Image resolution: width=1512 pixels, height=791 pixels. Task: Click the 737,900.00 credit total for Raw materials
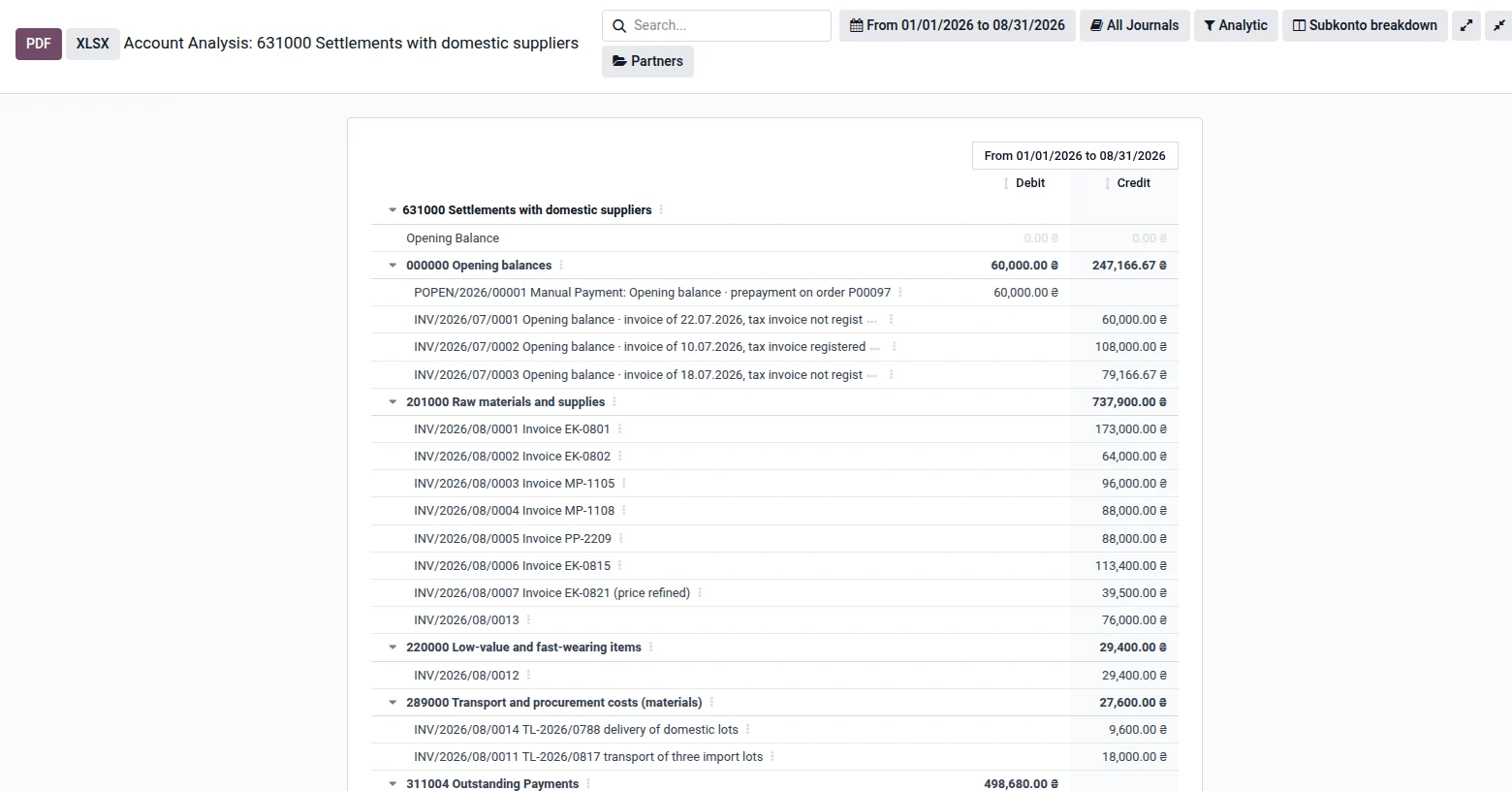1129,402
